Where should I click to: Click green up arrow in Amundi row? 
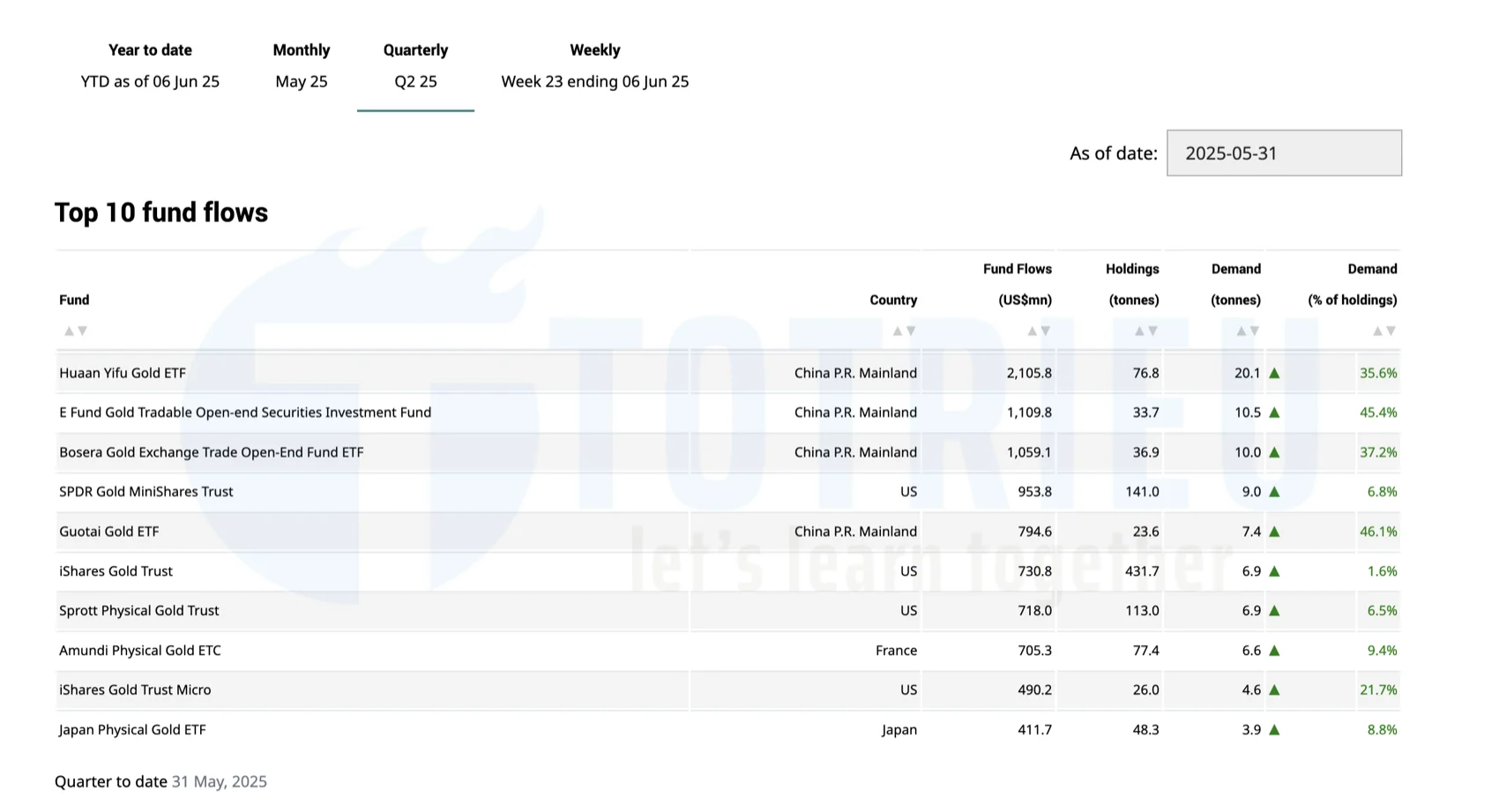pyautogui.click(x=1274, y=651)
